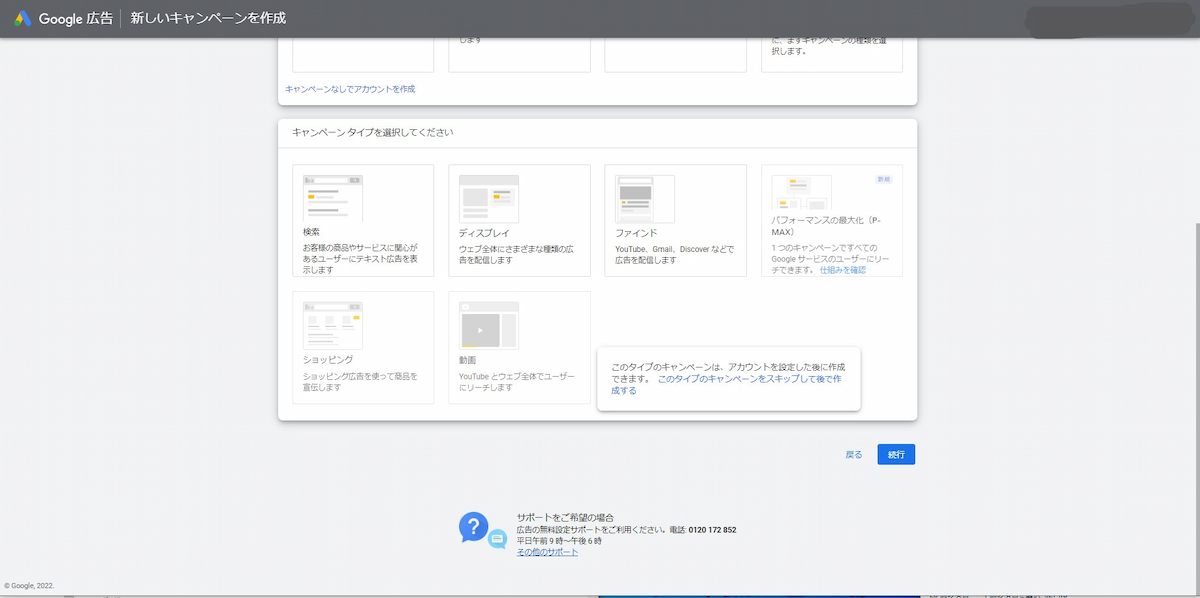Click サポートをご希望の場合 heading text
The width and height of the screenshot is (1200, 598).
(565, 518)
